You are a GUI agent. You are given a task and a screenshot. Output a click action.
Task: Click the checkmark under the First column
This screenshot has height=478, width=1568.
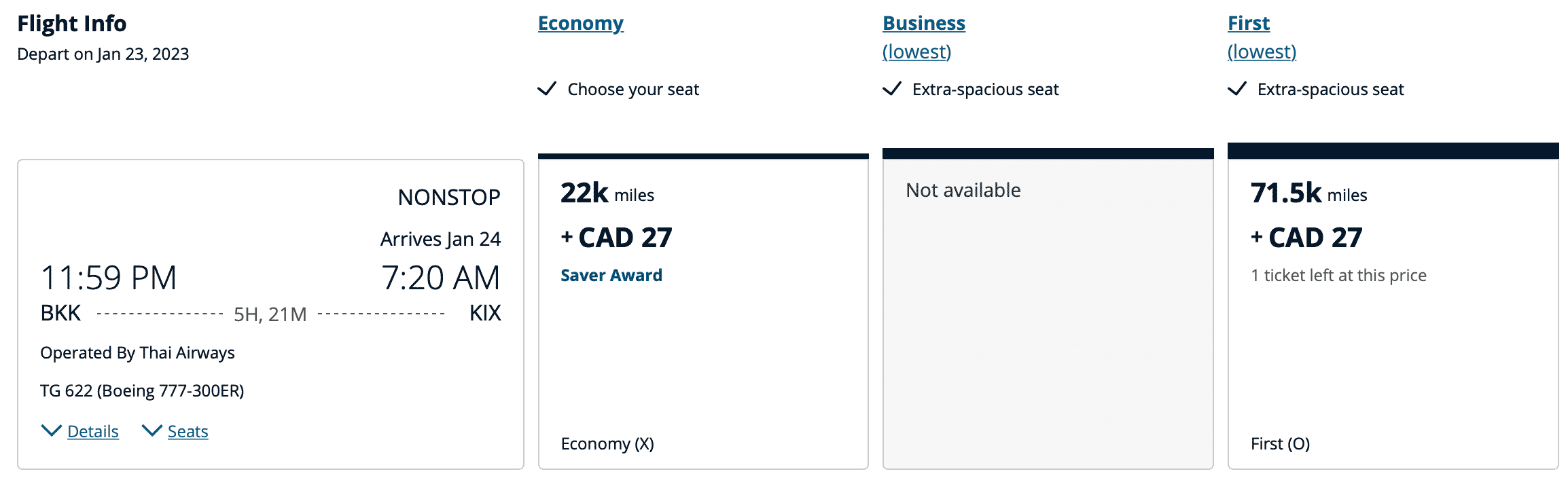tap(1236, 89)
